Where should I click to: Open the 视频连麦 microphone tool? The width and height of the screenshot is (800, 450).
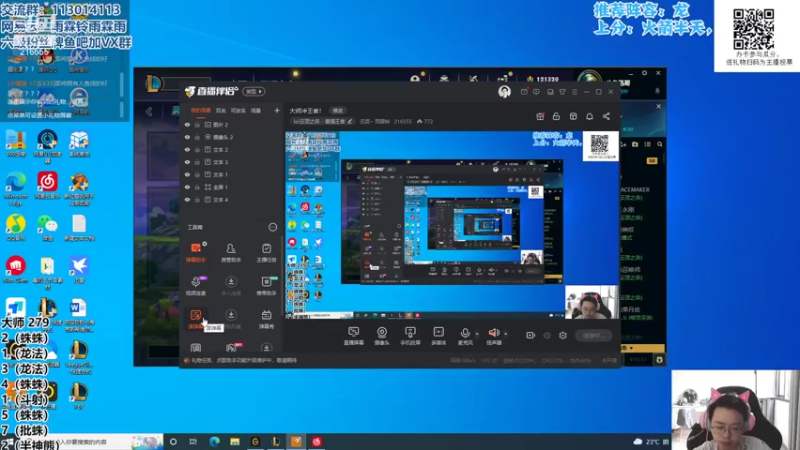195,285
